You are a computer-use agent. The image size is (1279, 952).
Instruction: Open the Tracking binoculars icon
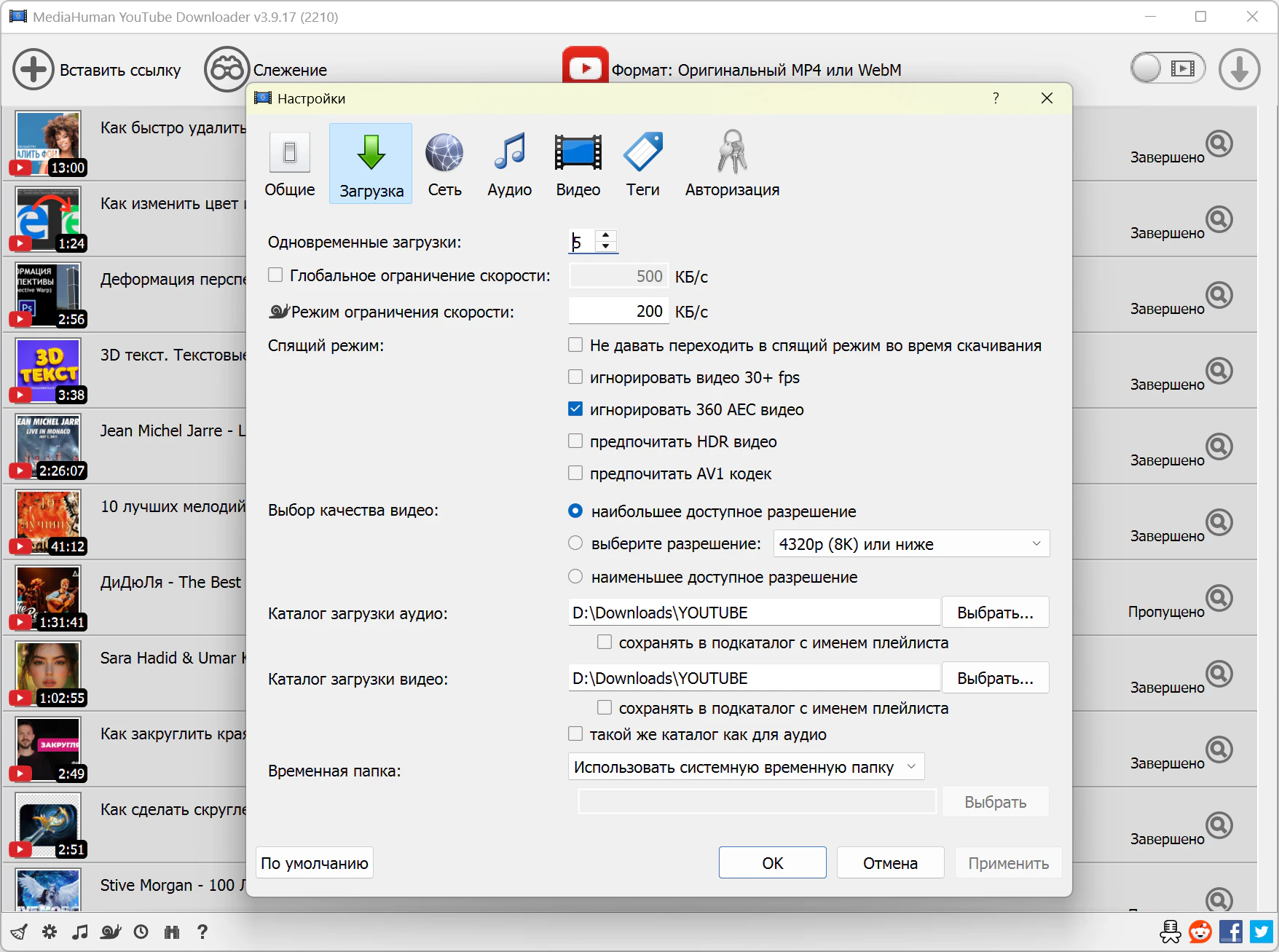tap(226, 70)
